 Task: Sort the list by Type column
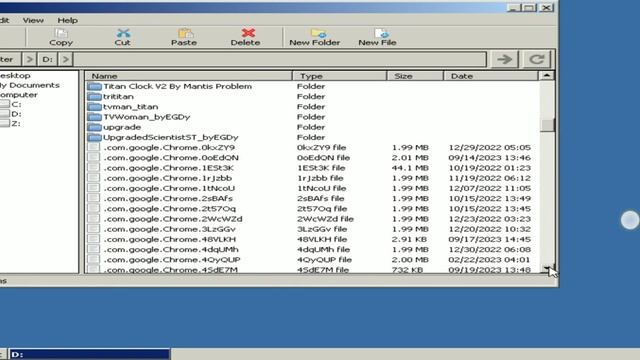click(x=340, y=76)
